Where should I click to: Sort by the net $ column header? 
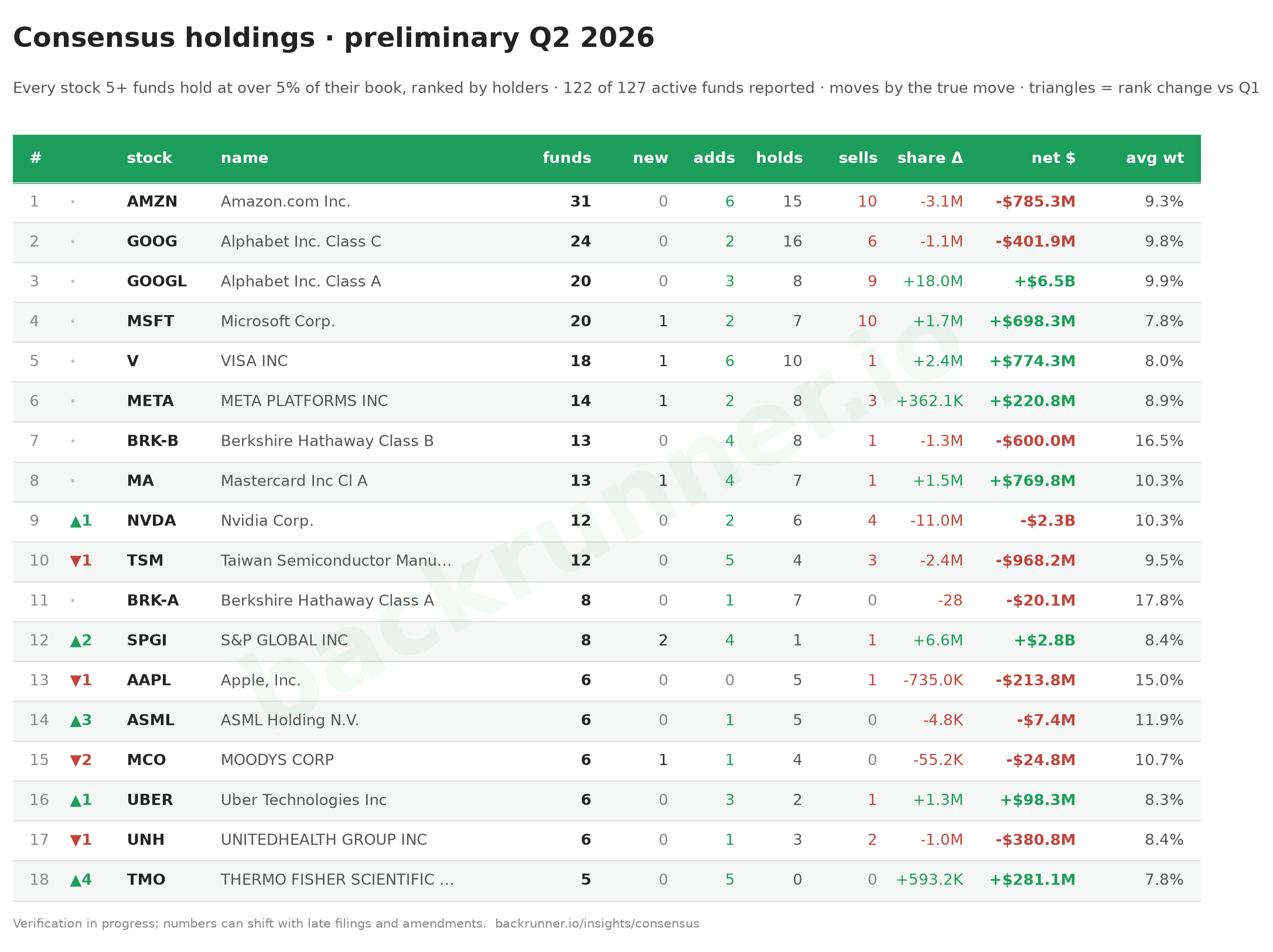tap(1053, 158)
